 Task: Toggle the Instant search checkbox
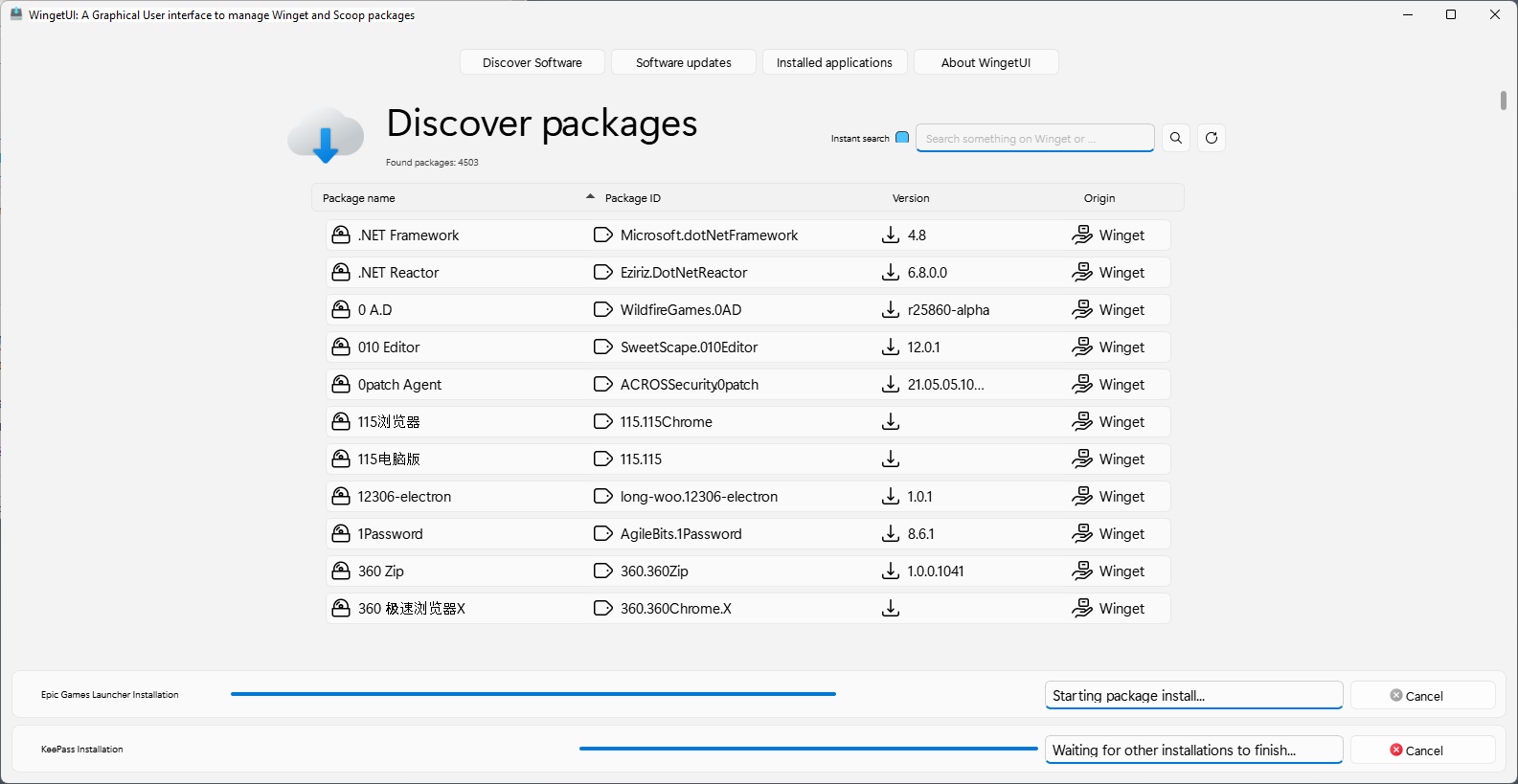(x=901, y=138)
